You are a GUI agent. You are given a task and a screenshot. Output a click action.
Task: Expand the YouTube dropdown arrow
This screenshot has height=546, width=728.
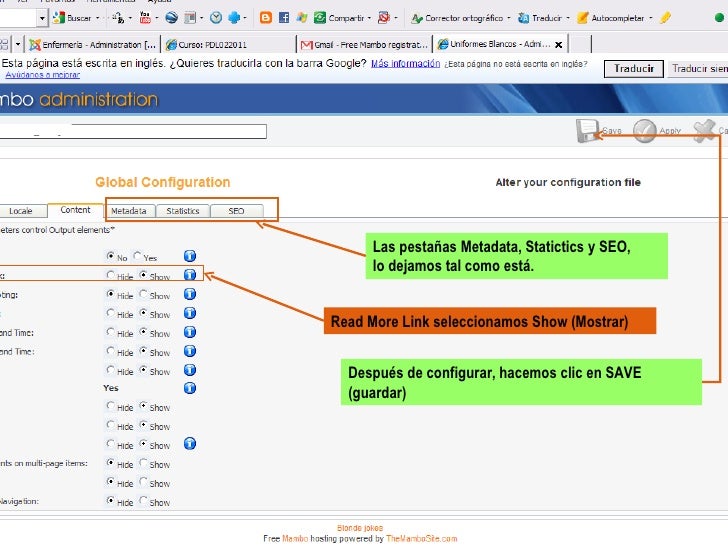coord(157,18)
